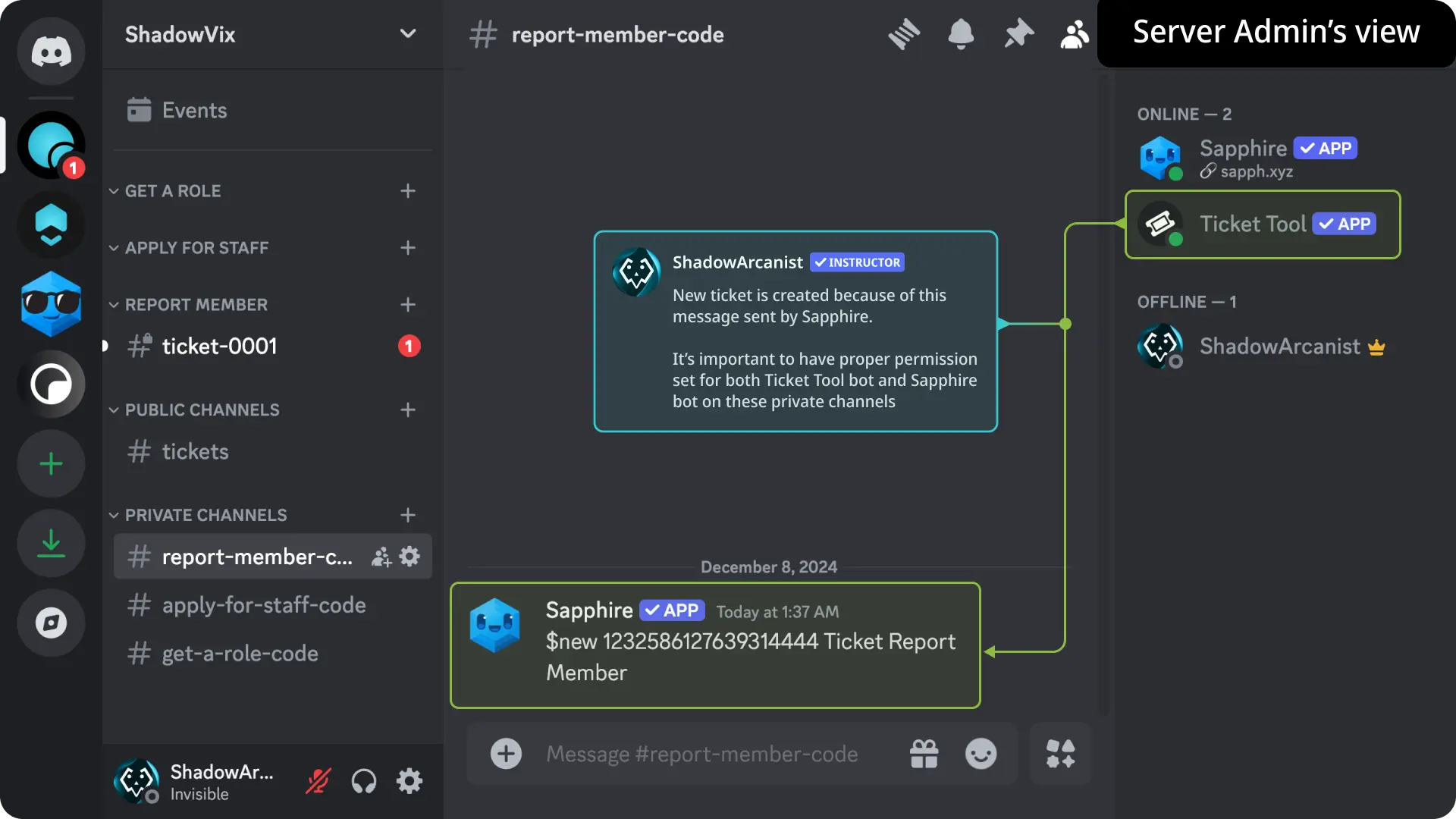Unmute the microphone
The width and height of the screenshot is (1456, 819).
tap(318, 781)
